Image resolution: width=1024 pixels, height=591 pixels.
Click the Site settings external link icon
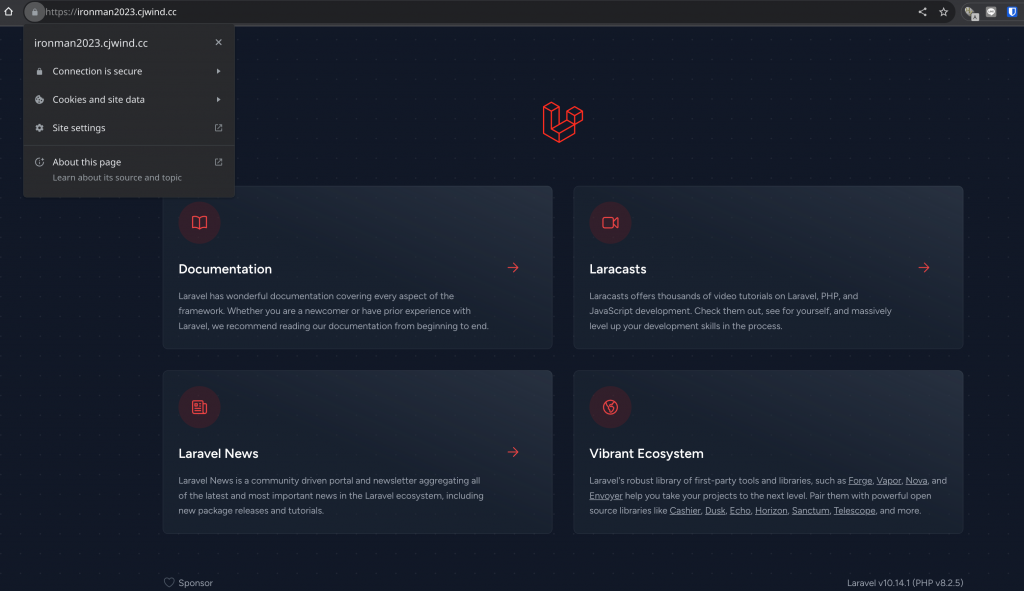tap(218, 128)
